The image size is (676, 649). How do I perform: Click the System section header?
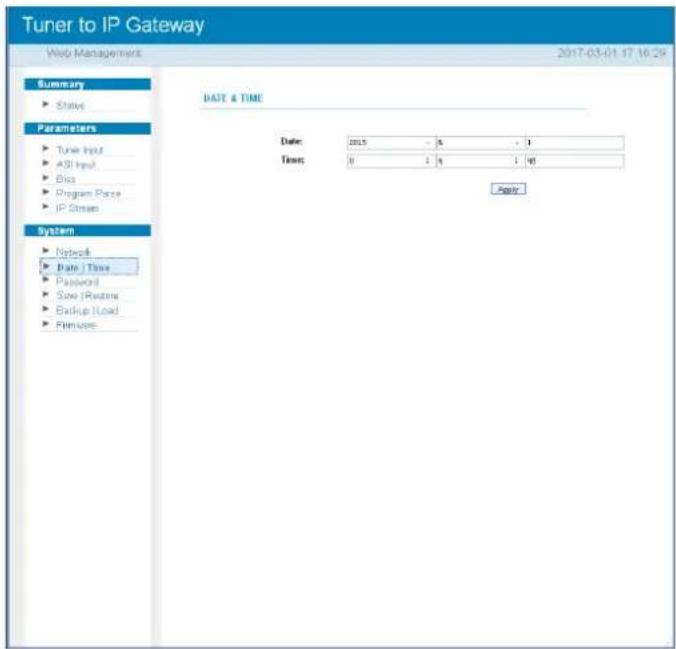click(88, 231)
